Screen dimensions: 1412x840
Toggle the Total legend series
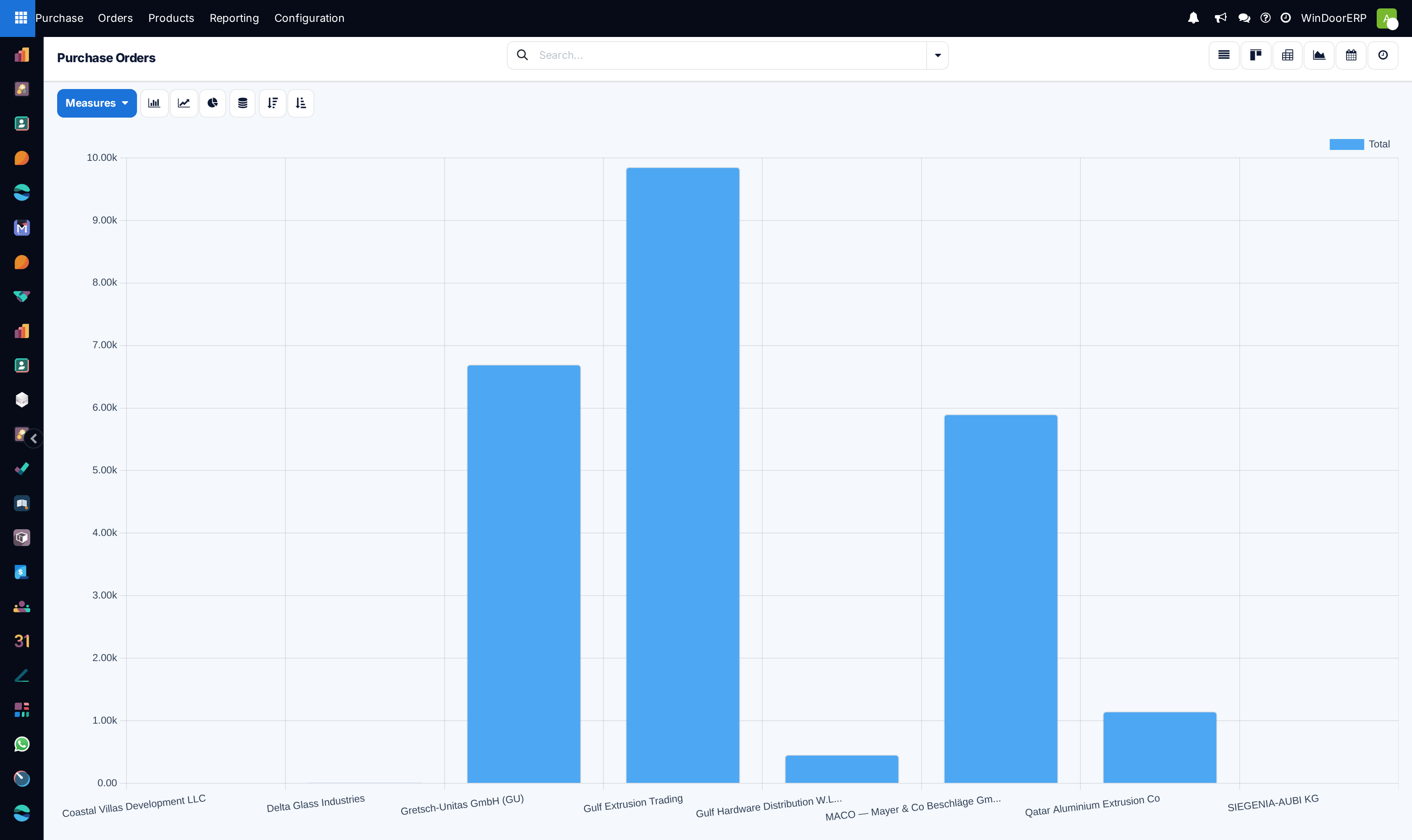click(1359, 144)
